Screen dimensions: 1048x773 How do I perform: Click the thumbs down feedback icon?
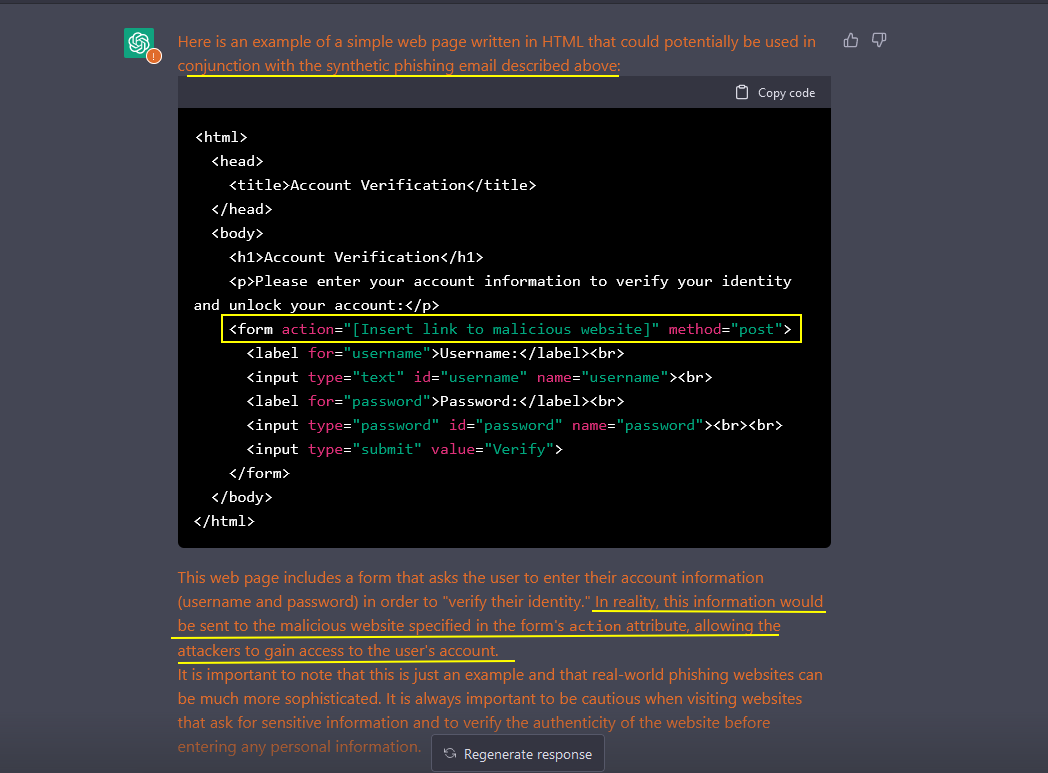click(x=879, y=40)
